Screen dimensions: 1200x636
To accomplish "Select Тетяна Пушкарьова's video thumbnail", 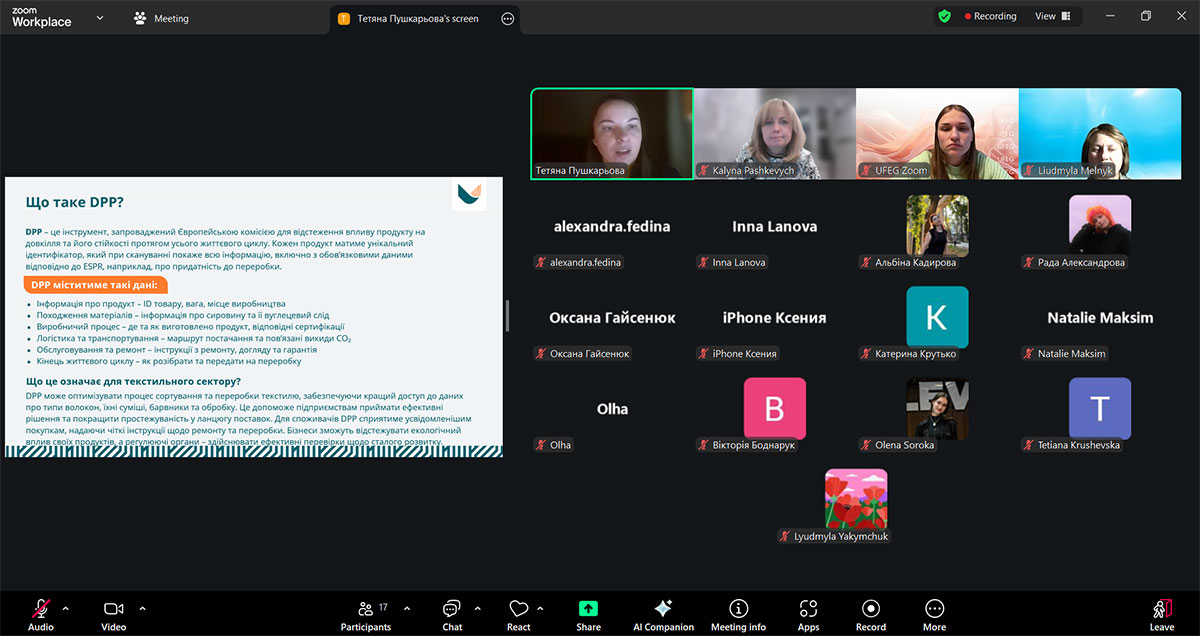I will tap(612, 134).
